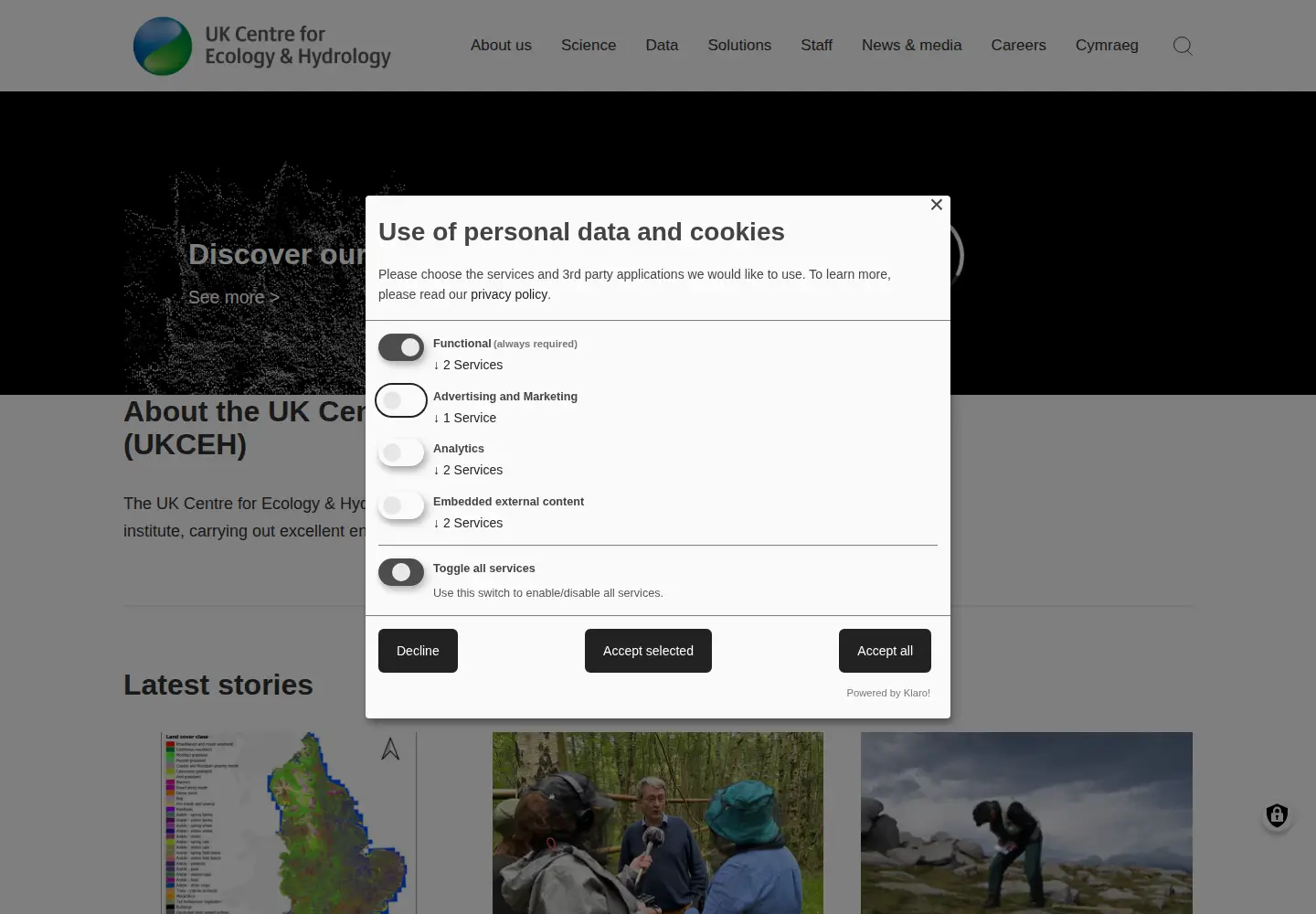Click the Decline button
Image resolution: width=1316 pixels, height=914 pixels.
[x=418, y=651]
